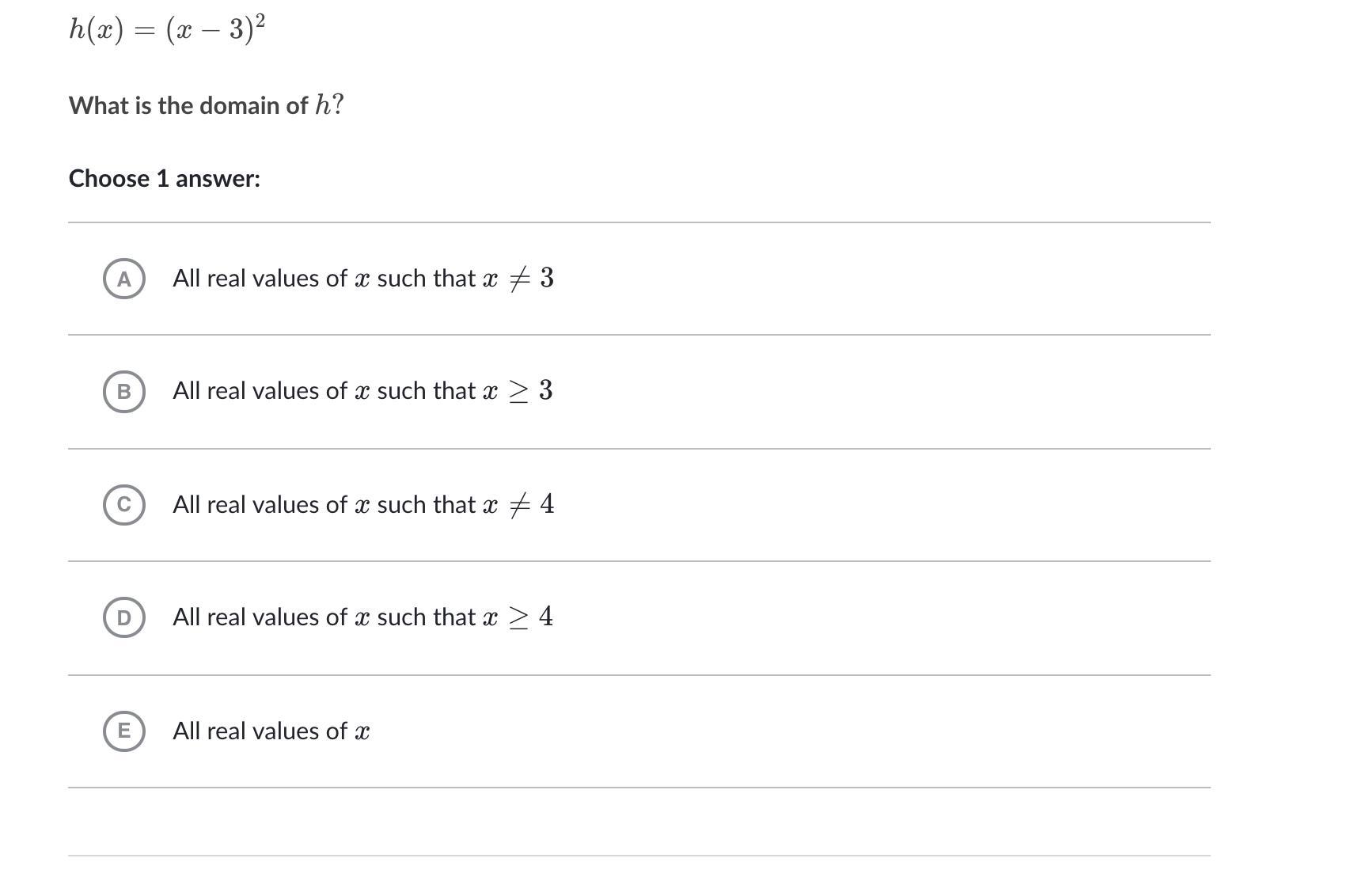Viewport: 1366px width, 896px height.
Task: Pick the circled letter C radio button
Action: [x=123, y=505]
